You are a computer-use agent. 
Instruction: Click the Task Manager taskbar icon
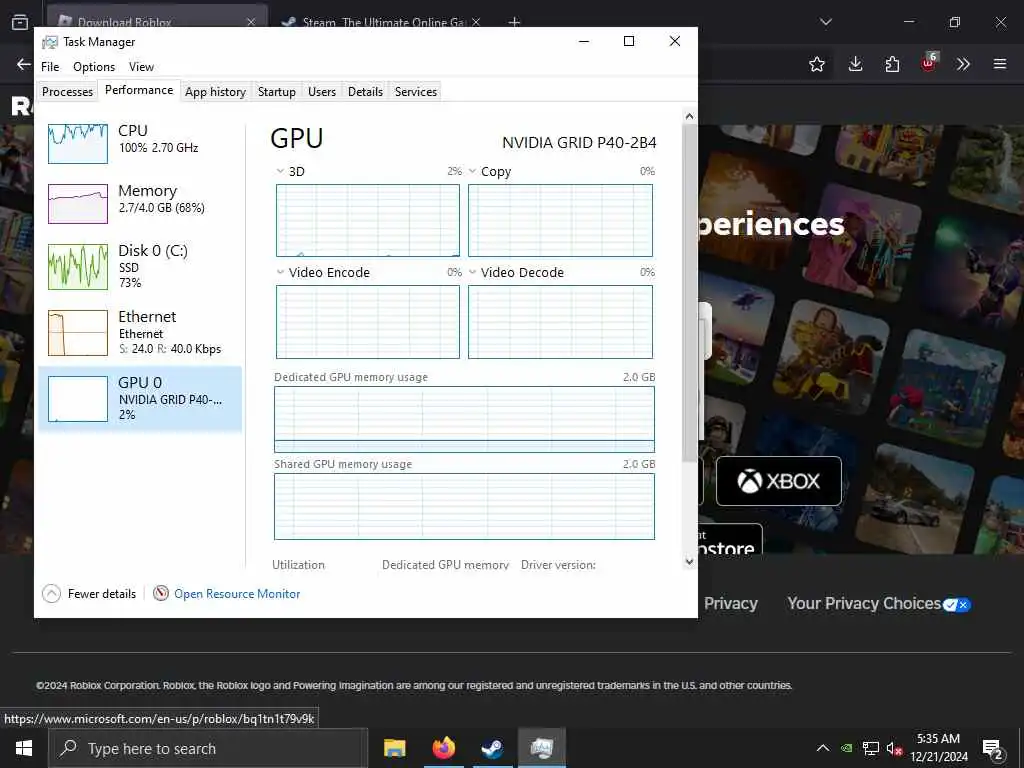(x=541, y=748)
